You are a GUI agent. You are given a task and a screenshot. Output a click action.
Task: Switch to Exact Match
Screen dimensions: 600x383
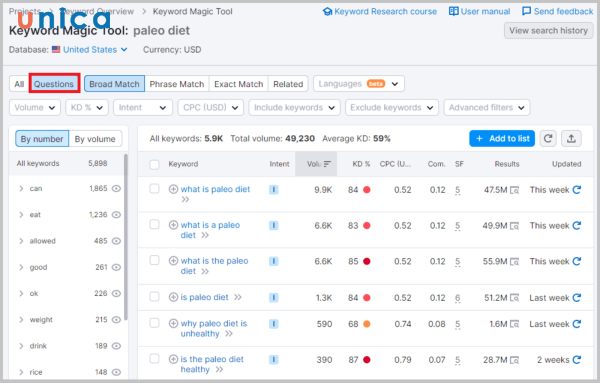tap(239, 84)
